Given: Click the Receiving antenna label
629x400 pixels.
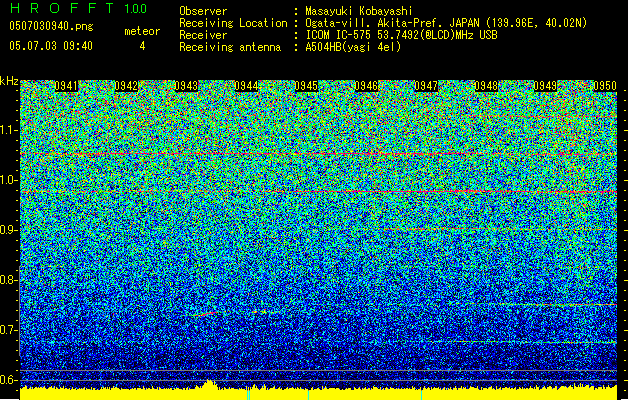Looking at the screenshot, I should pos(230,47).
